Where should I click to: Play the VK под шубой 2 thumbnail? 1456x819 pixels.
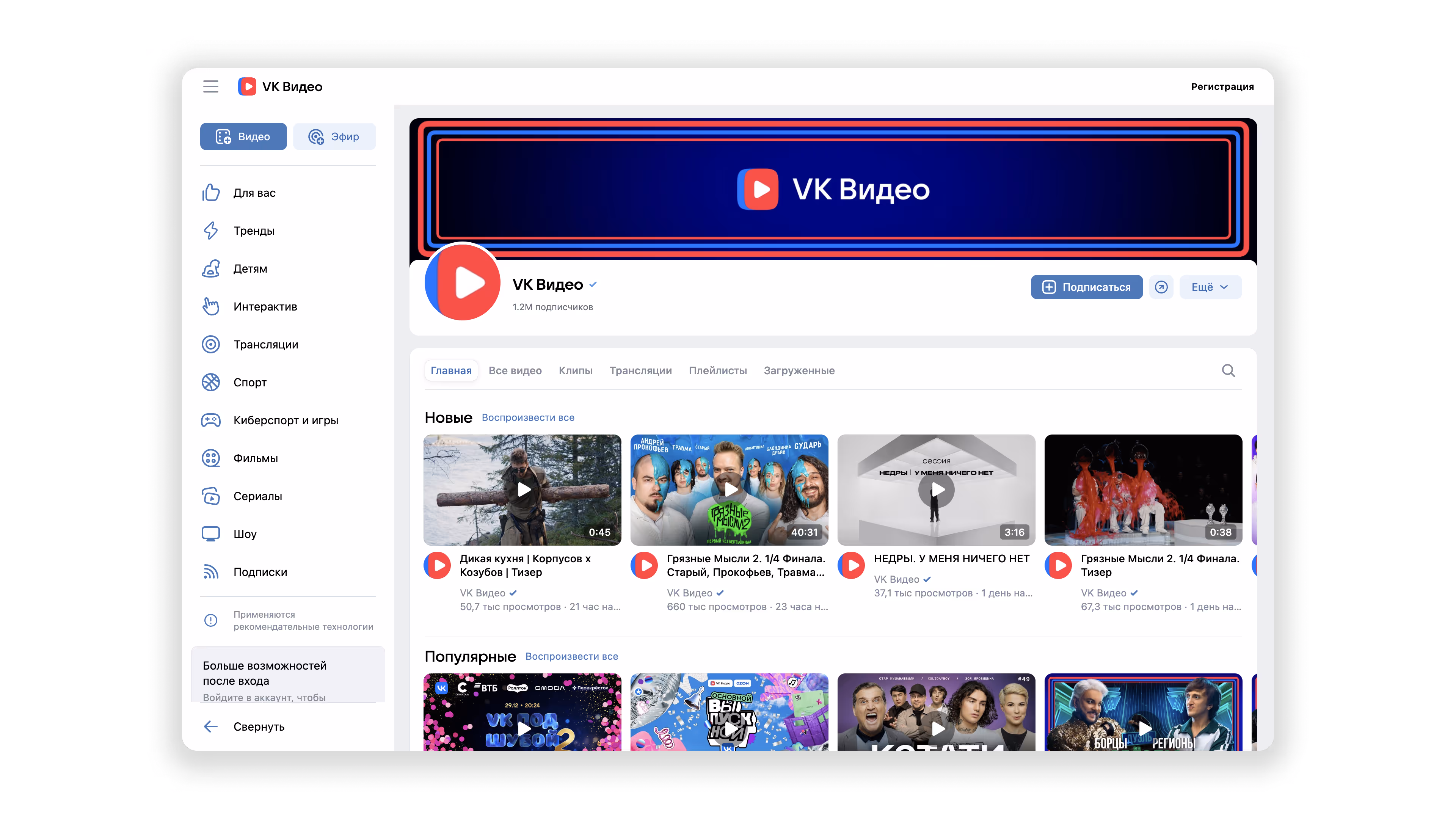(x=522, y=712)
